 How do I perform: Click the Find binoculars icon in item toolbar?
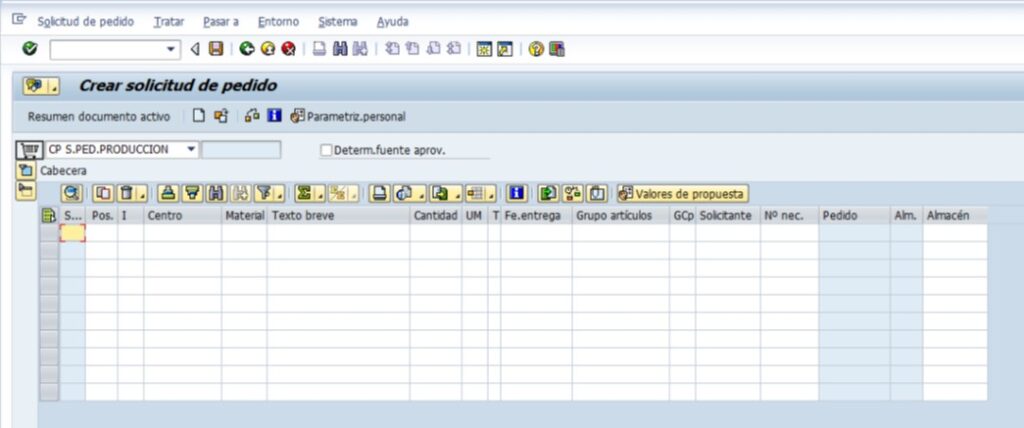[215, 193]
